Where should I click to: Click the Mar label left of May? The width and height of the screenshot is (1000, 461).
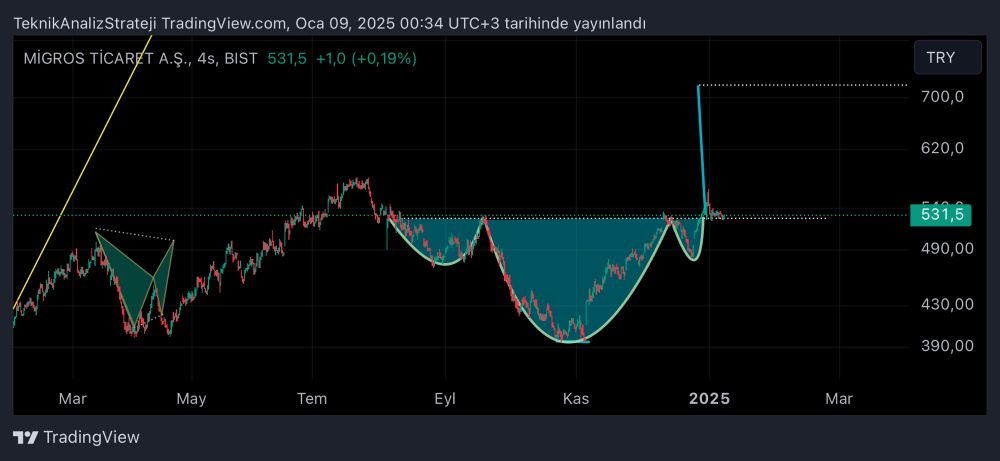(73, 399)
